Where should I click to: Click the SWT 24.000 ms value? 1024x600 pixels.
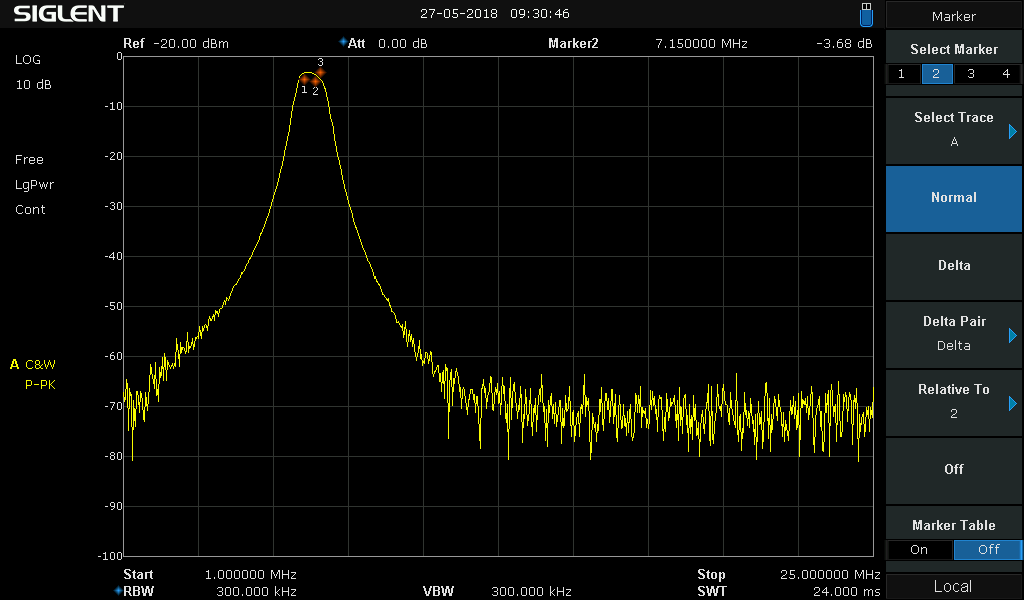(846, 592)
